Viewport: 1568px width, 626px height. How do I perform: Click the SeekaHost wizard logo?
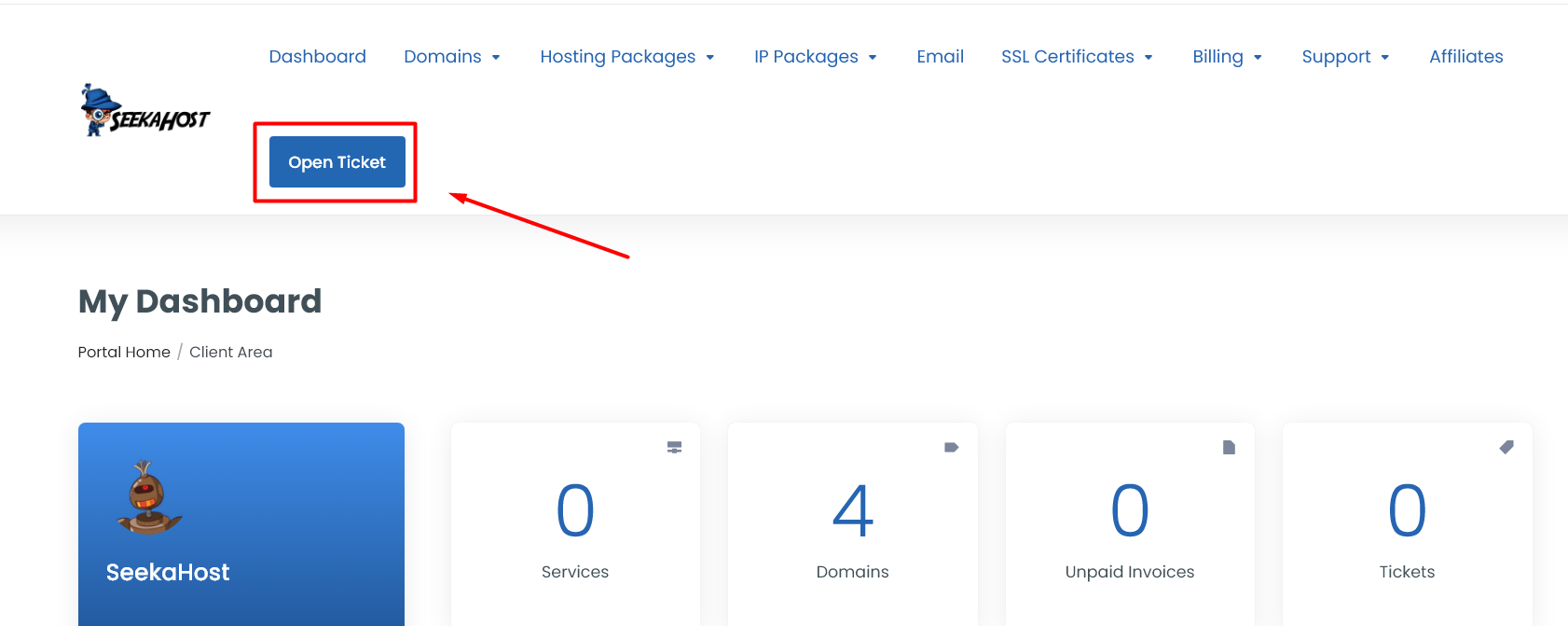click(x=144, y=110)
